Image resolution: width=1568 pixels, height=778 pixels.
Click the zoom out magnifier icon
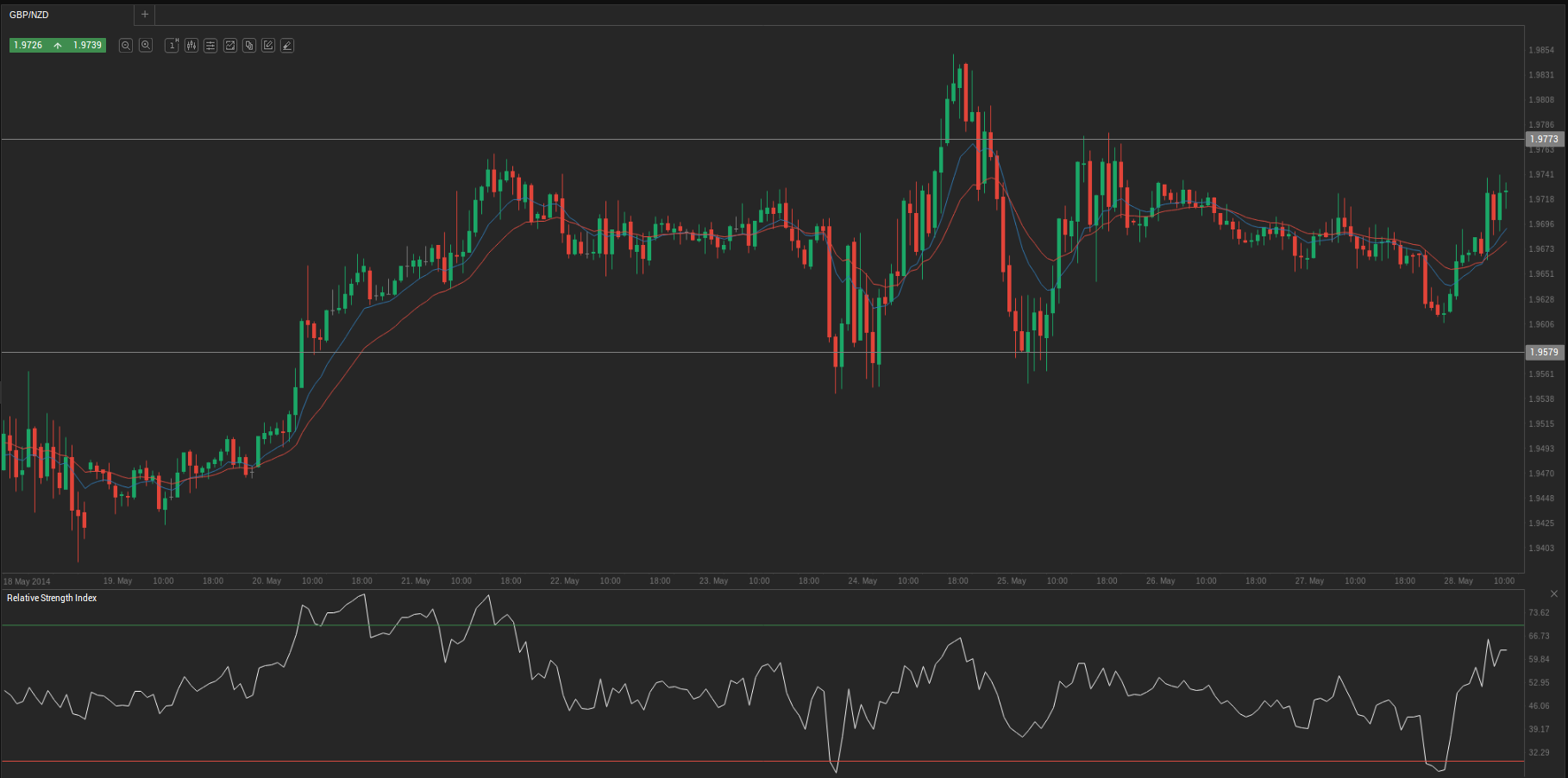(x=126, y=46)
